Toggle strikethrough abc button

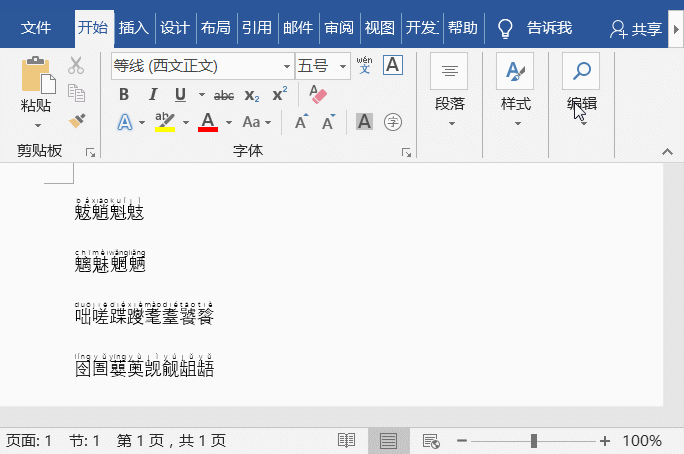click(224, 95)
